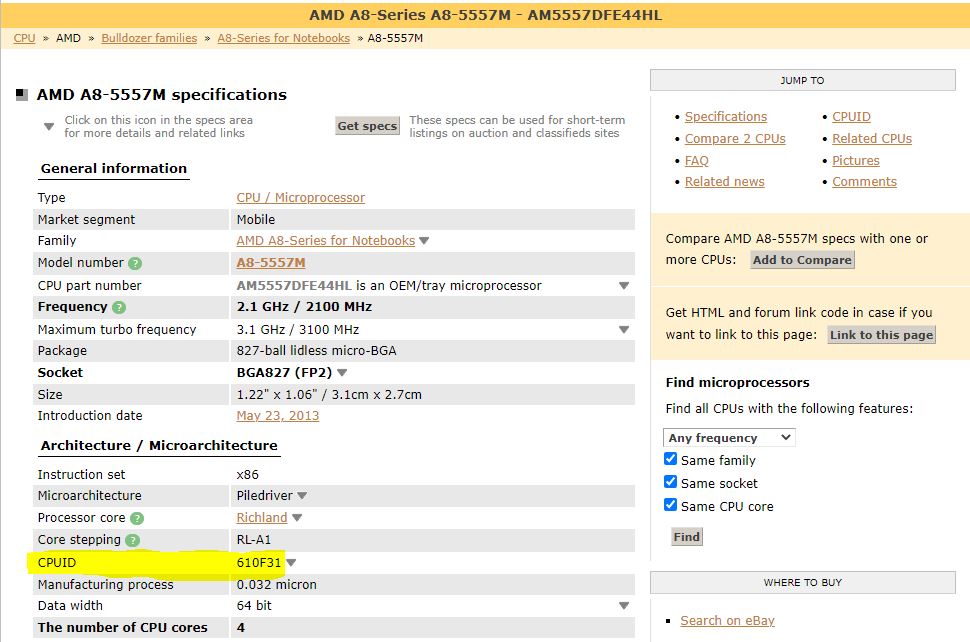
Task: Click the '2.1 GHz / 2100 MHz' value
Action: pos(304,307)
